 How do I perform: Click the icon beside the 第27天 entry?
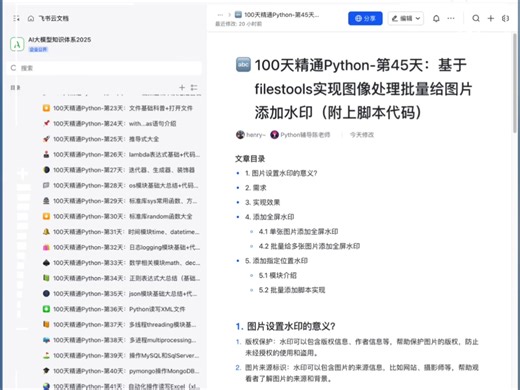click(x=46, y=170)
